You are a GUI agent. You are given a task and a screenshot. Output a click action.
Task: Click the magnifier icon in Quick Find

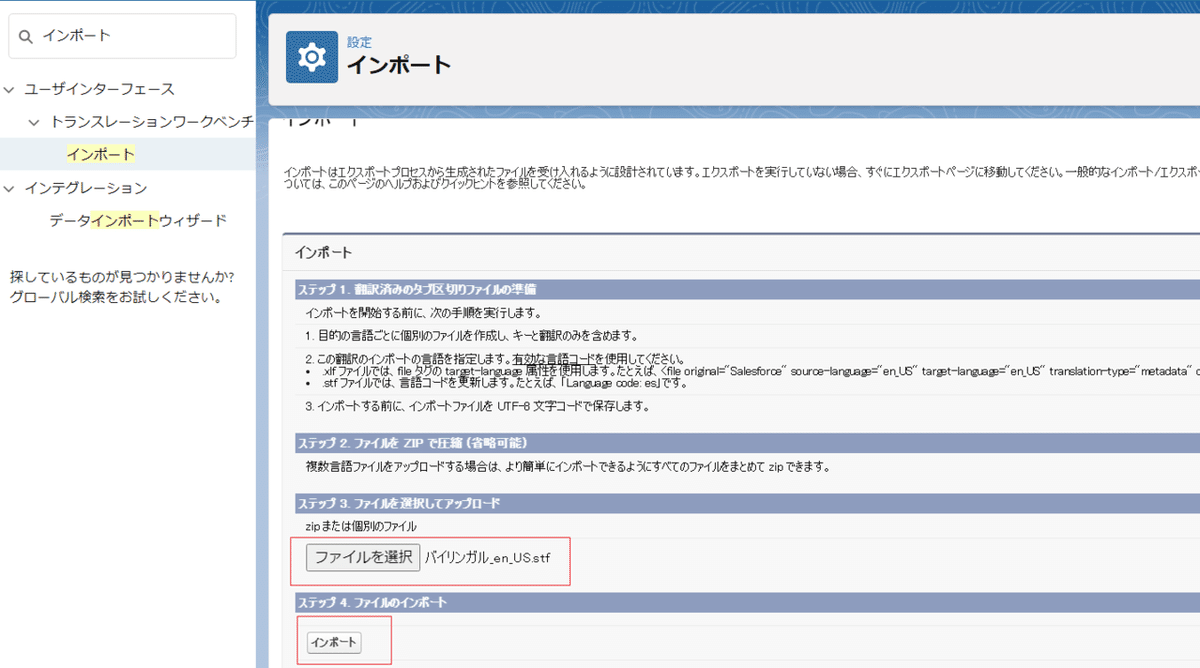click(x=25, y=36)
